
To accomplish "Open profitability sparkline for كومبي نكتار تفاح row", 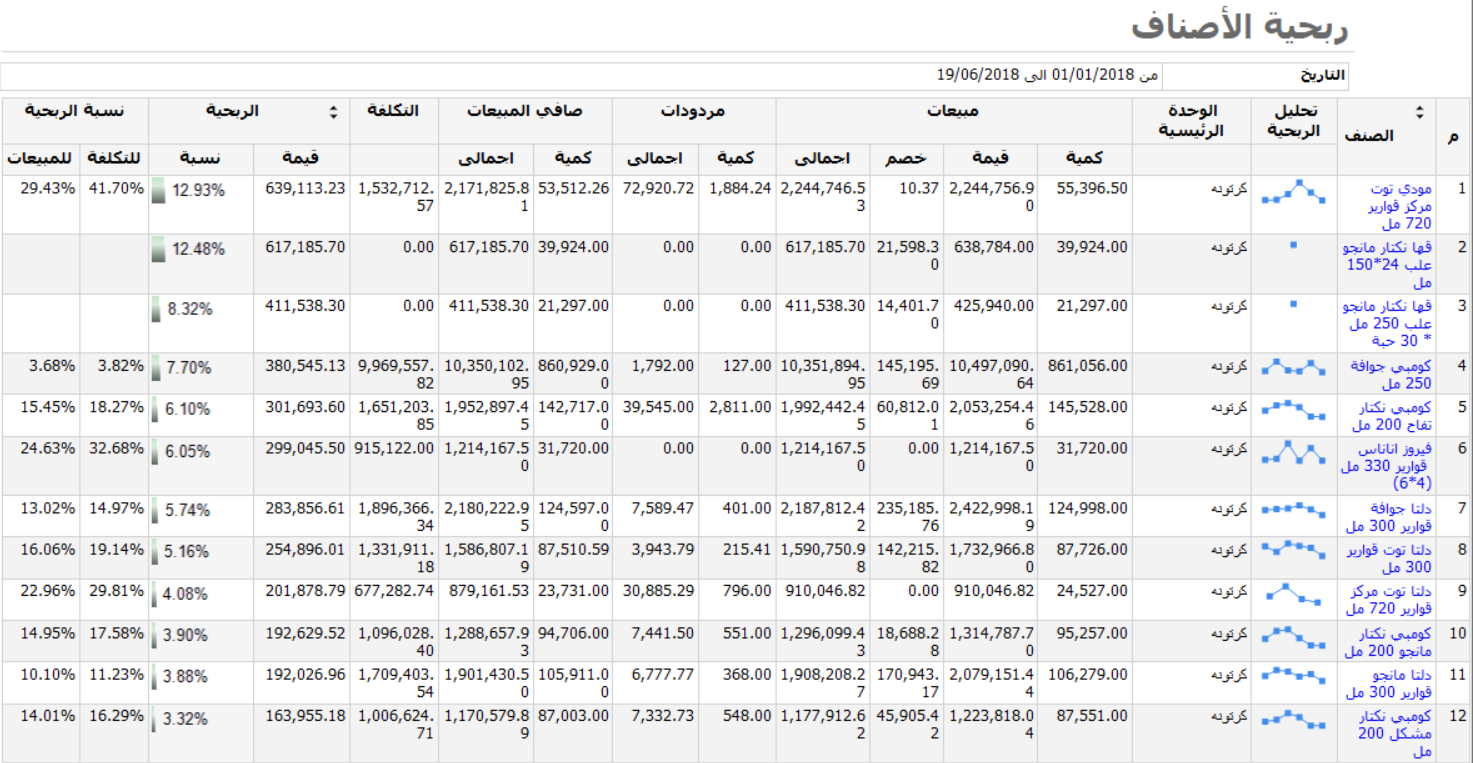I will (x=1294, y=408).
